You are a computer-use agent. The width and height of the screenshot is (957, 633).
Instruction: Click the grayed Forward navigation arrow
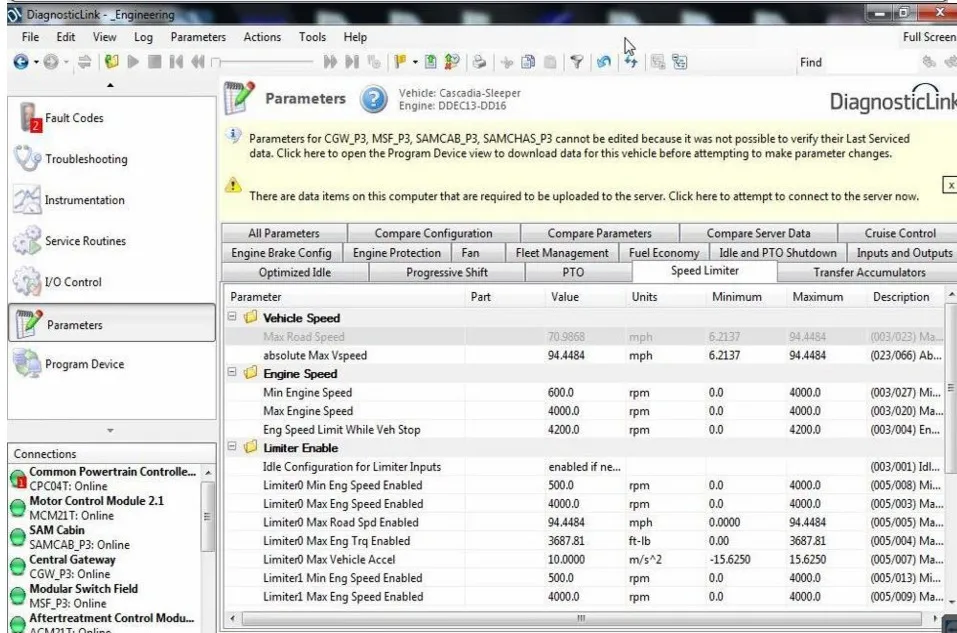pos(51,62)
